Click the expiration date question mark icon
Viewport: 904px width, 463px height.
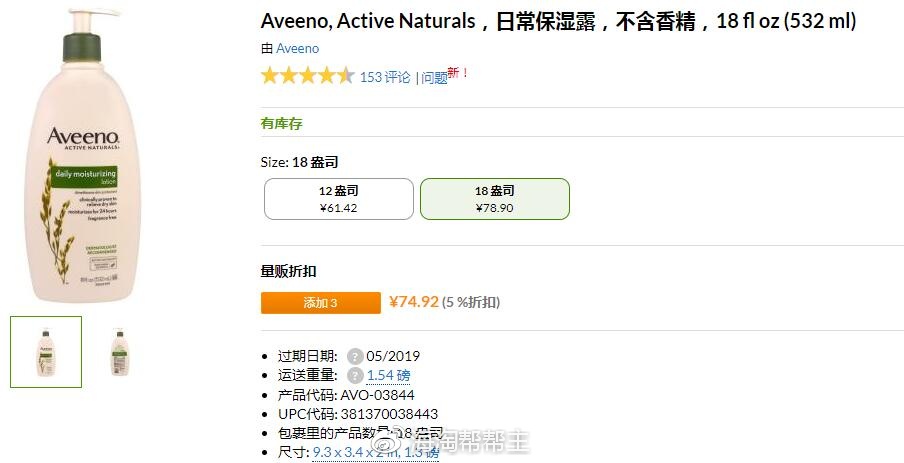click(x=355, y=356)
